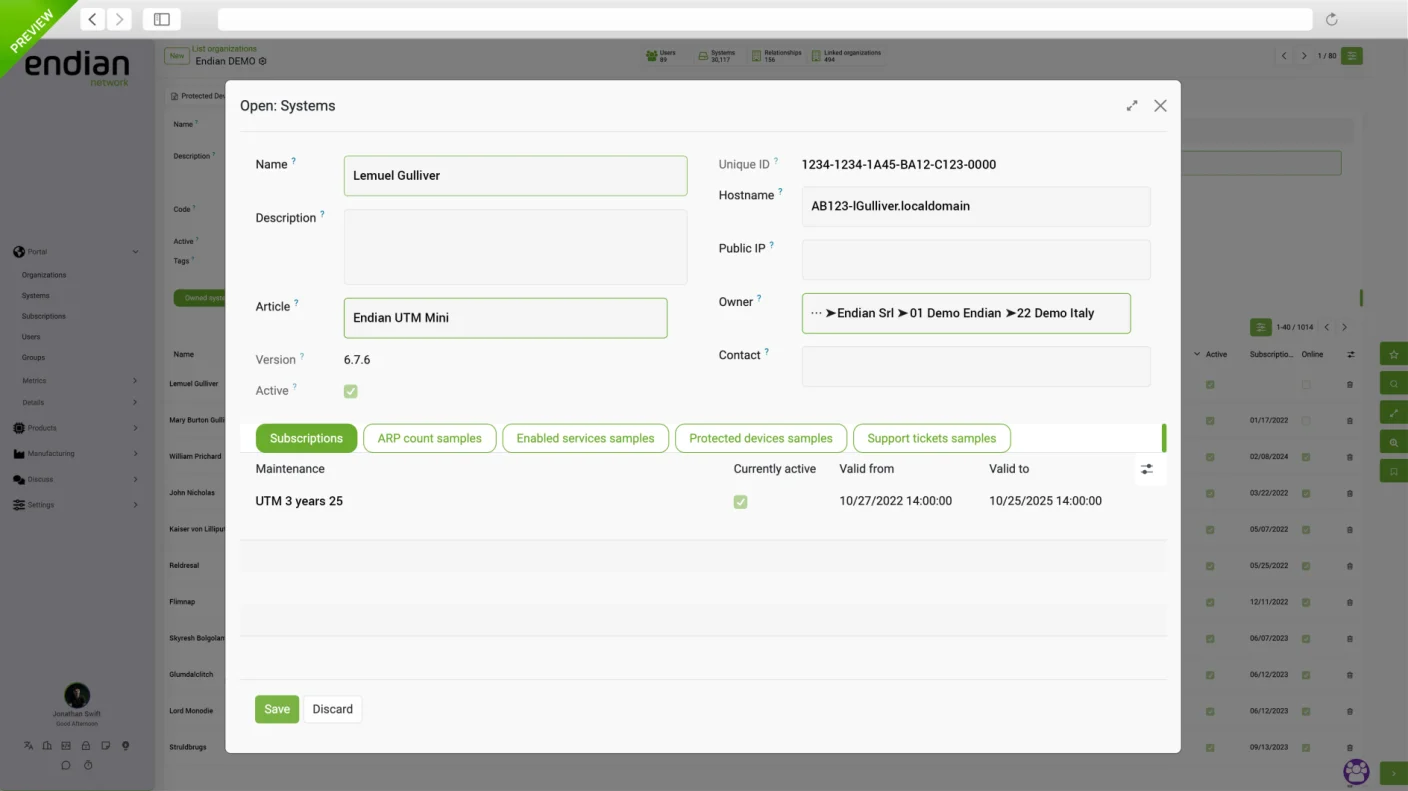This screenshot has height=791, width=1408.
Task: Open the Support tickets samples tab
Action: (931, 438)
